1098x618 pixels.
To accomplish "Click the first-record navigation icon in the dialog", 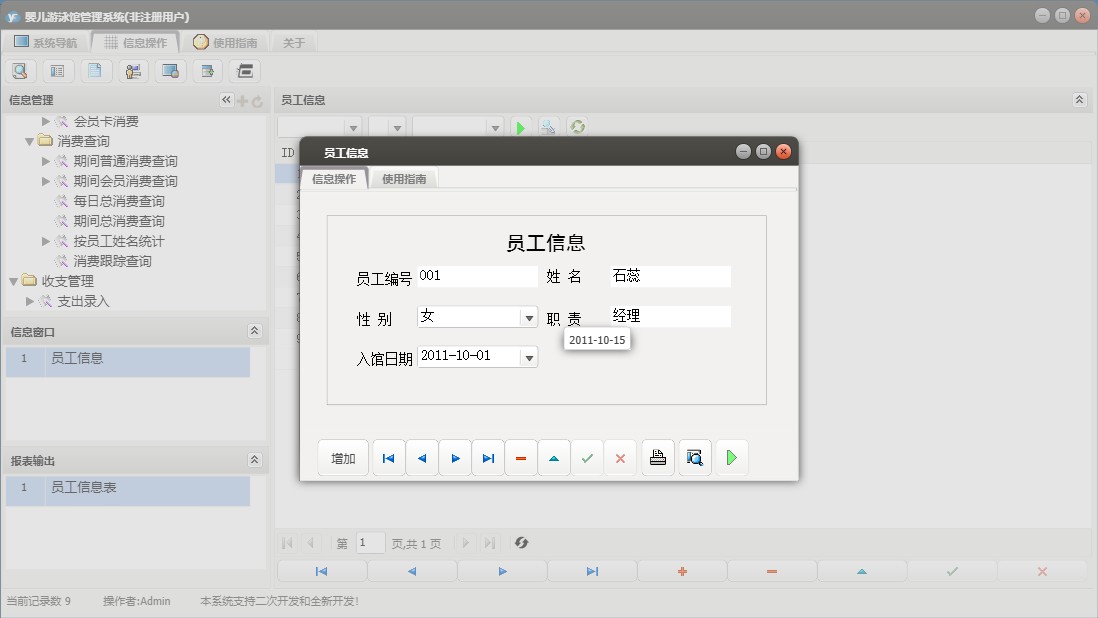I will coord(388,457).
